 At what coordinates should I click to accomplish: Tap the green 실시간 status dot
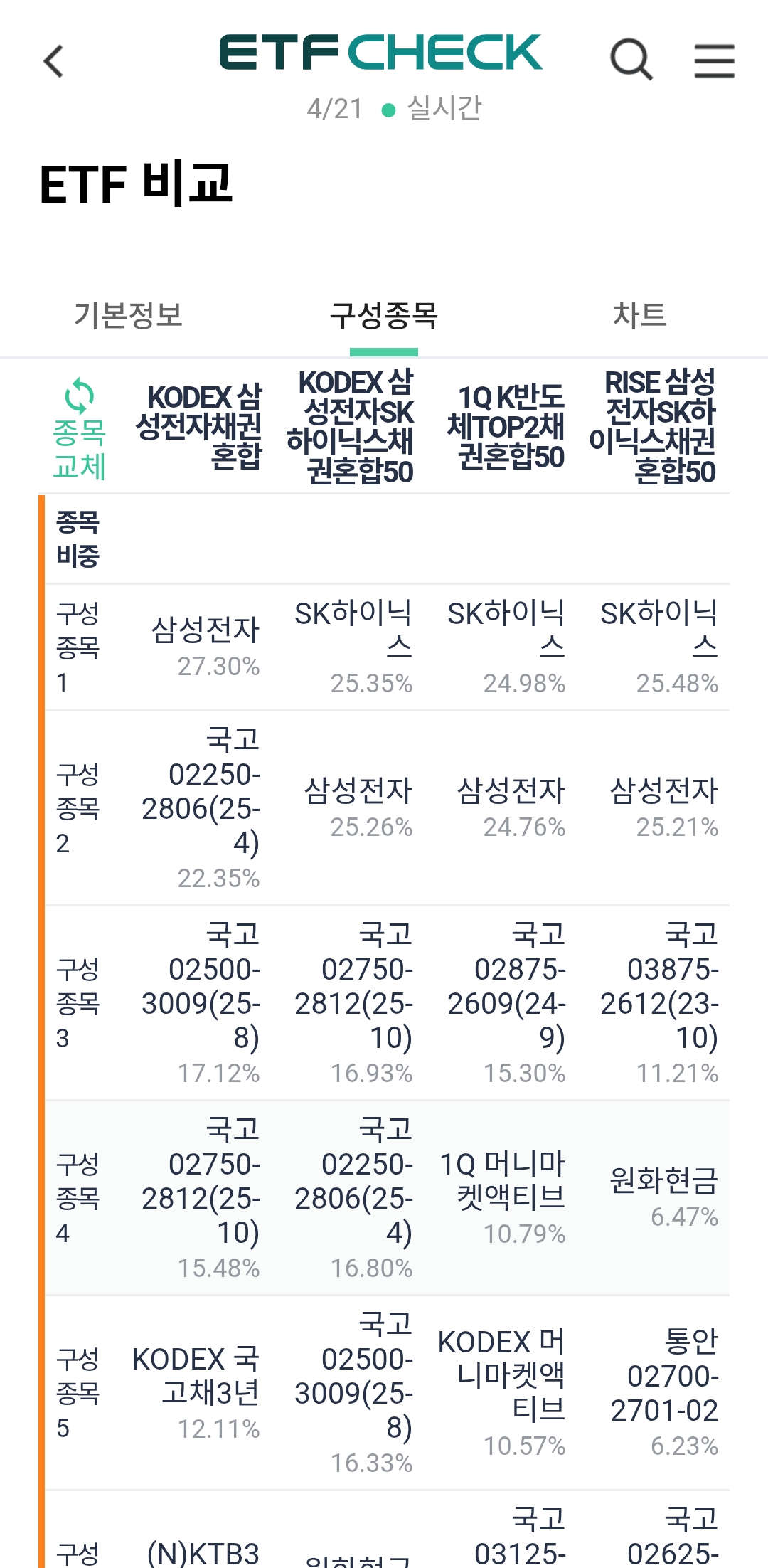(388, 110)
